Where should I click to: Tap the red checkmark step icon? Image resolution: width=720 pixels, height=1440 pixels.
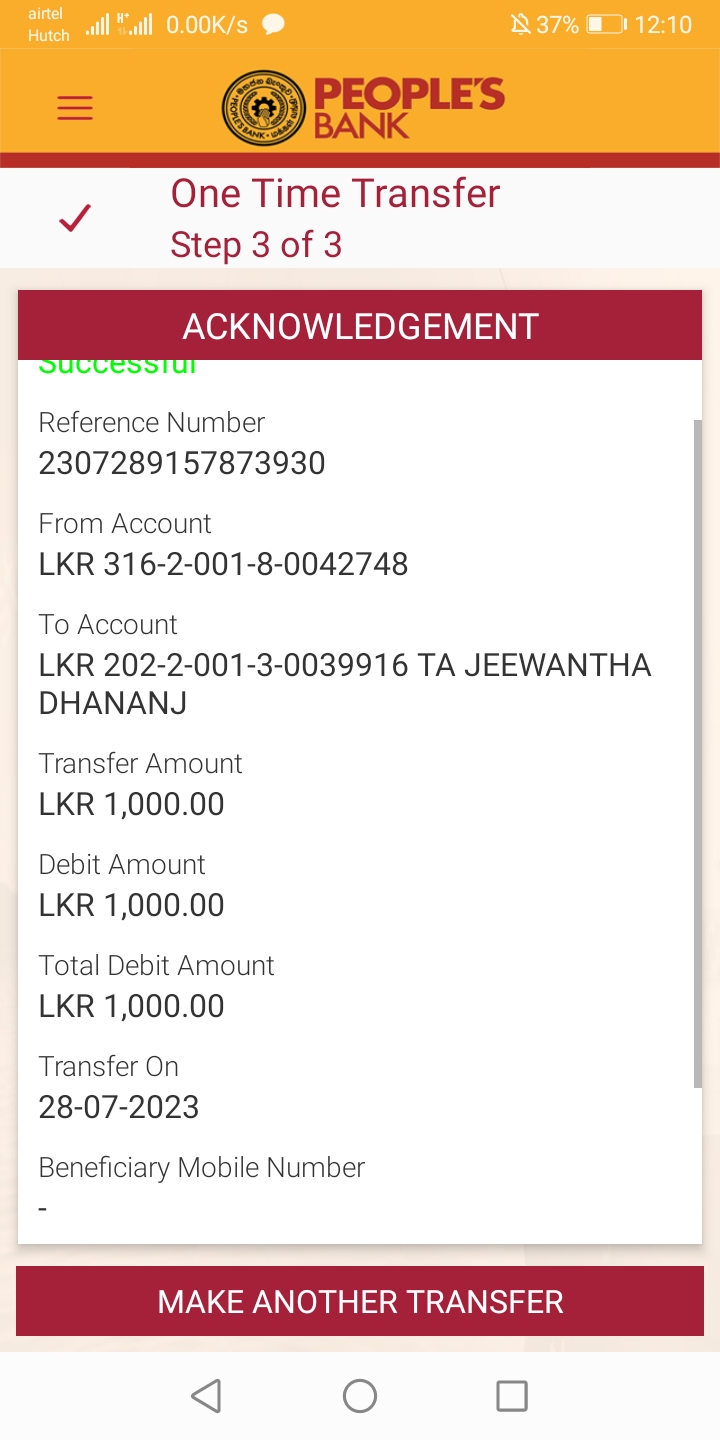(75, 218)
